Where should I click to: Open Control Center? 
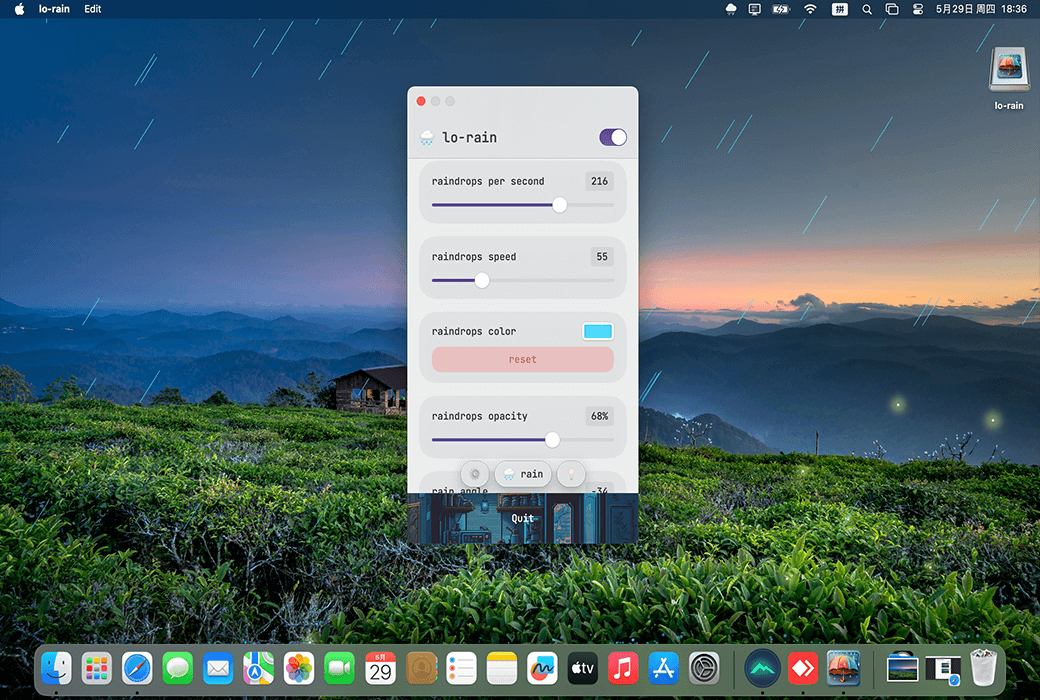click(918, 9)
